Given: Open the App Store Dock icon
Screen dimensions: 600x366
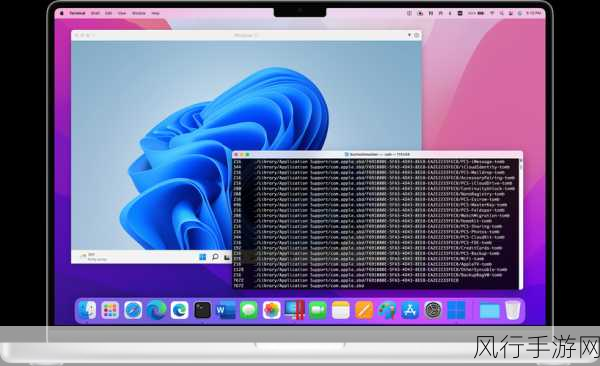Looking at the screenshot, I should [x=410, y=310].
